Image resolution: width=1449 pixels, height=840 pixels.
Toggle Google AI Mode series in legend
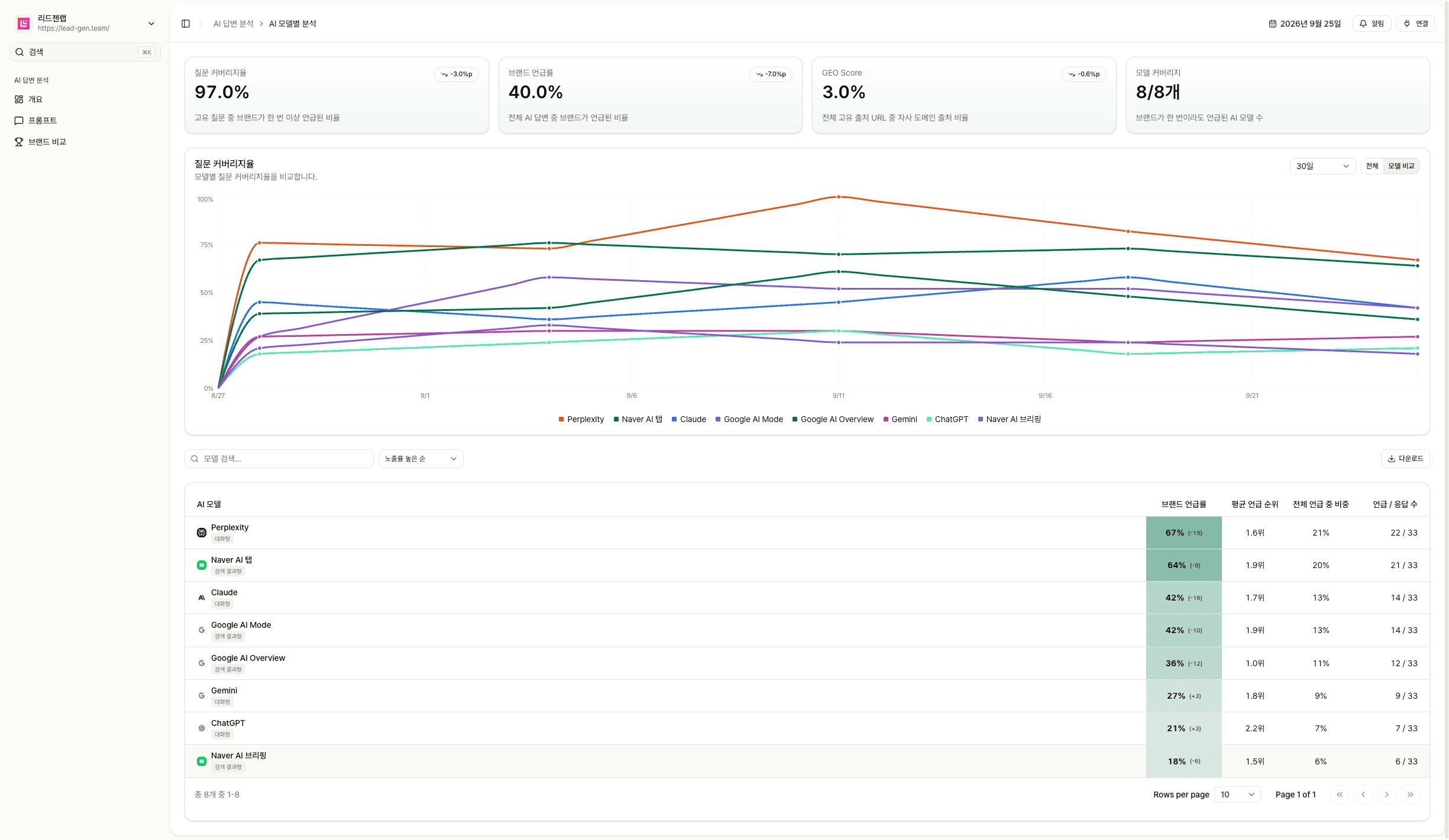(x=749, y=419)
